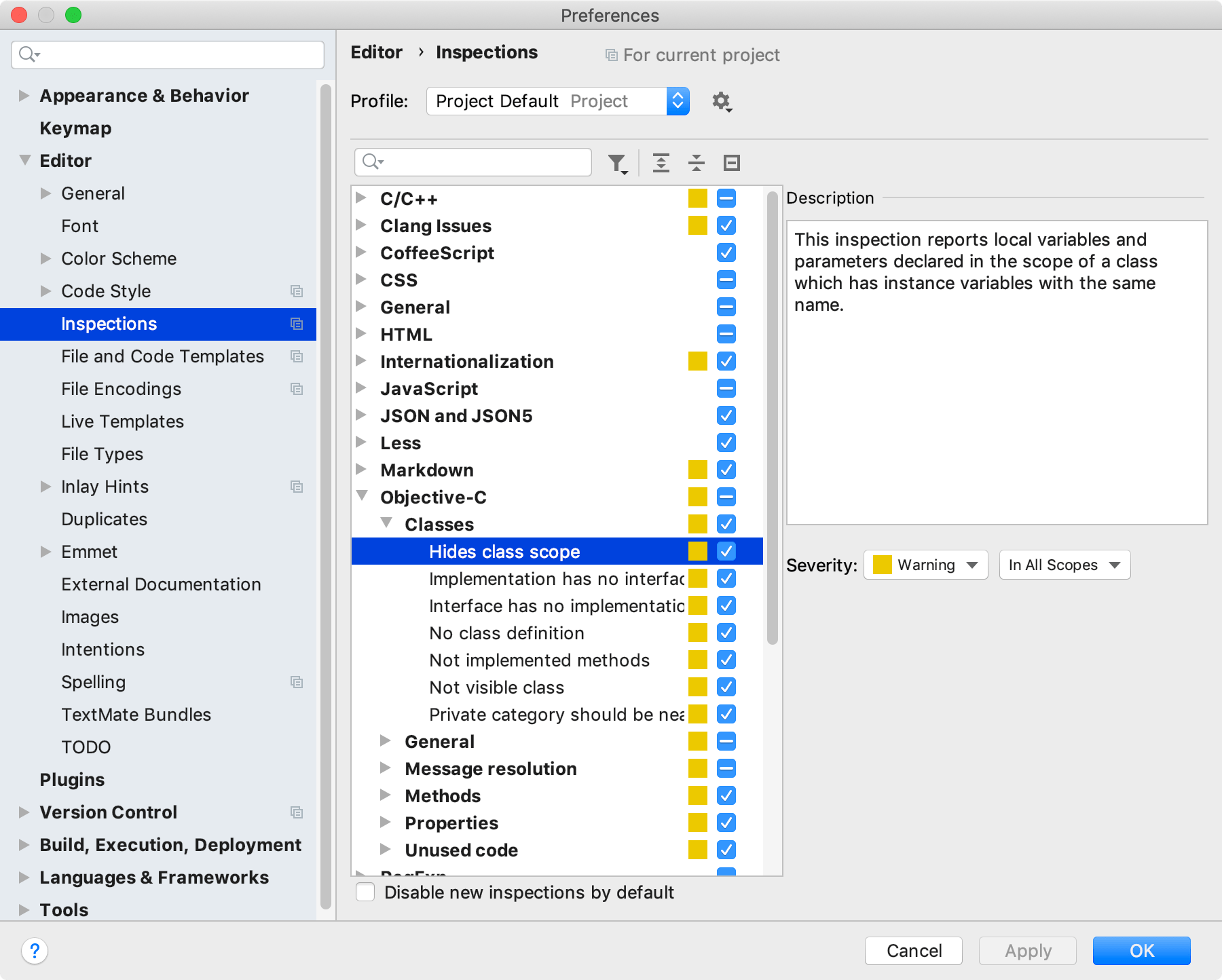Click the project-level icon beside Inlay Hints

(x=297, y=487)
